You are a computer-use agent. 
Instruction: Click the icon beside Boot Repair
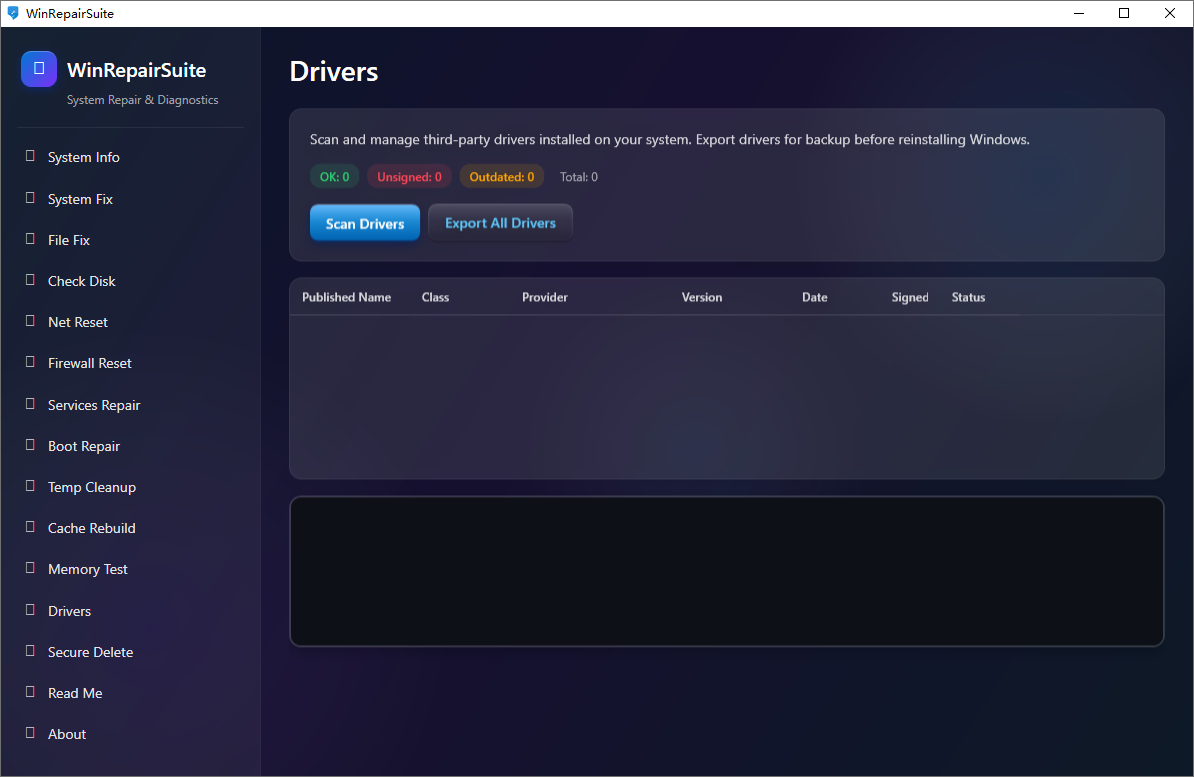30,446
